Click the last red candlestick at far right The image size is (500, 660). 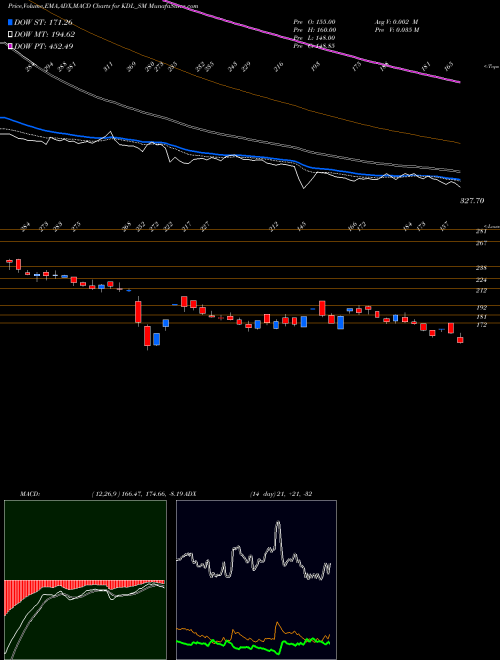460,339
